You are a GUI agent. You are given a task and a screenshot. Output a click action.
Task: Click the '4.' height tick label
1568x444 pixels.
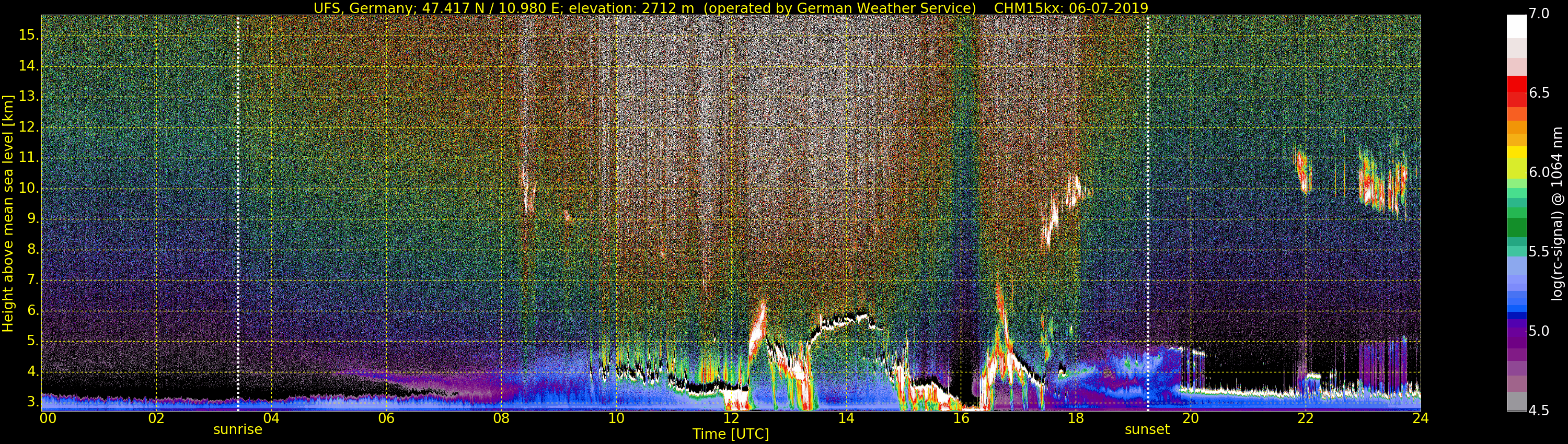(33, 371)
